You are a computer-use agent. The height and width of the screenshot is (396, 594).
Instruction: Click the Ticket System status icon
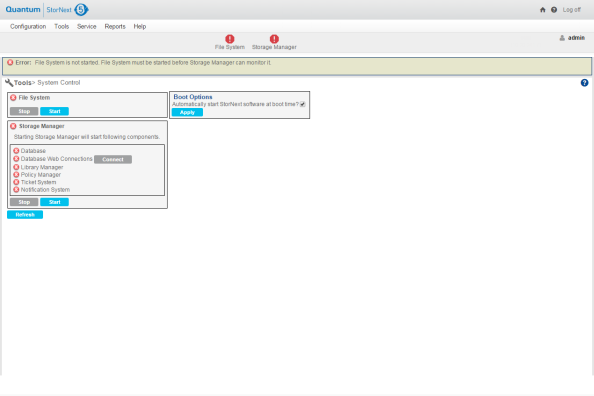(16, 182)
